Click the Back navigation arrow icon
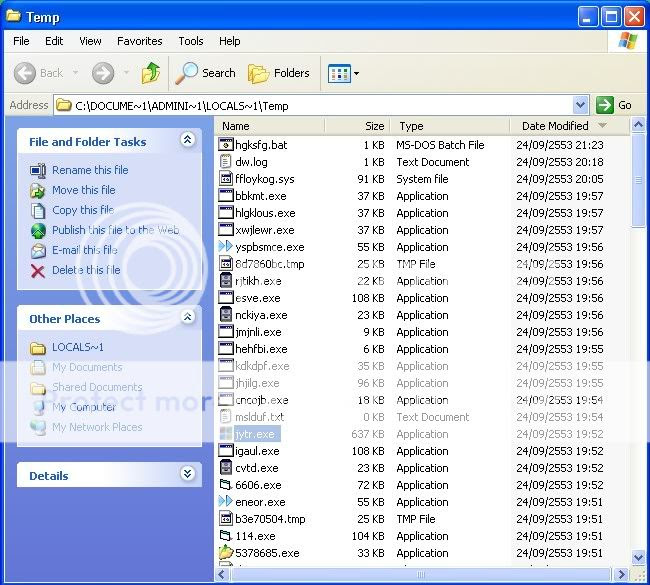The width and height of the screenshot is (650, 585). click(x=25, y=73)
